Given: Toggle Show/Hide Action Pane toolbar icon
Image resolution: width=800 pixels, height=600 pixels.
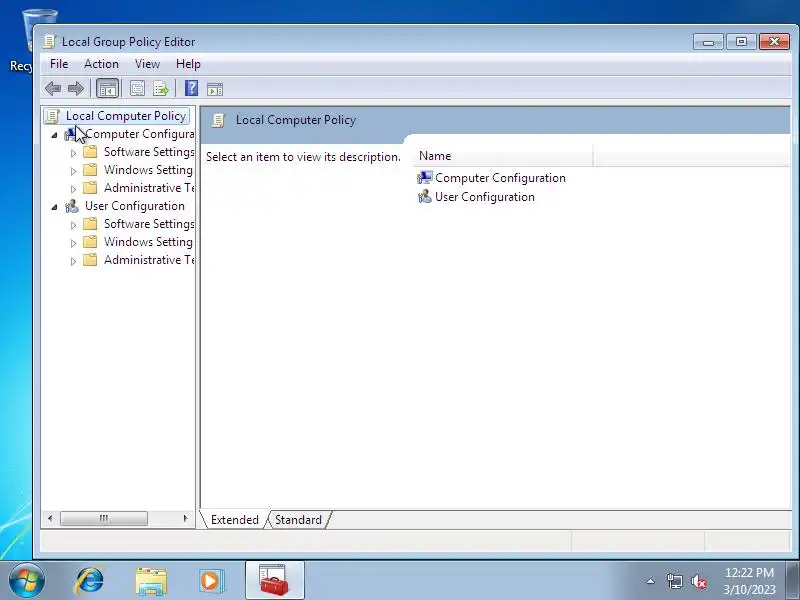Looking at the screenshot, I should click(x=215, y=89).
